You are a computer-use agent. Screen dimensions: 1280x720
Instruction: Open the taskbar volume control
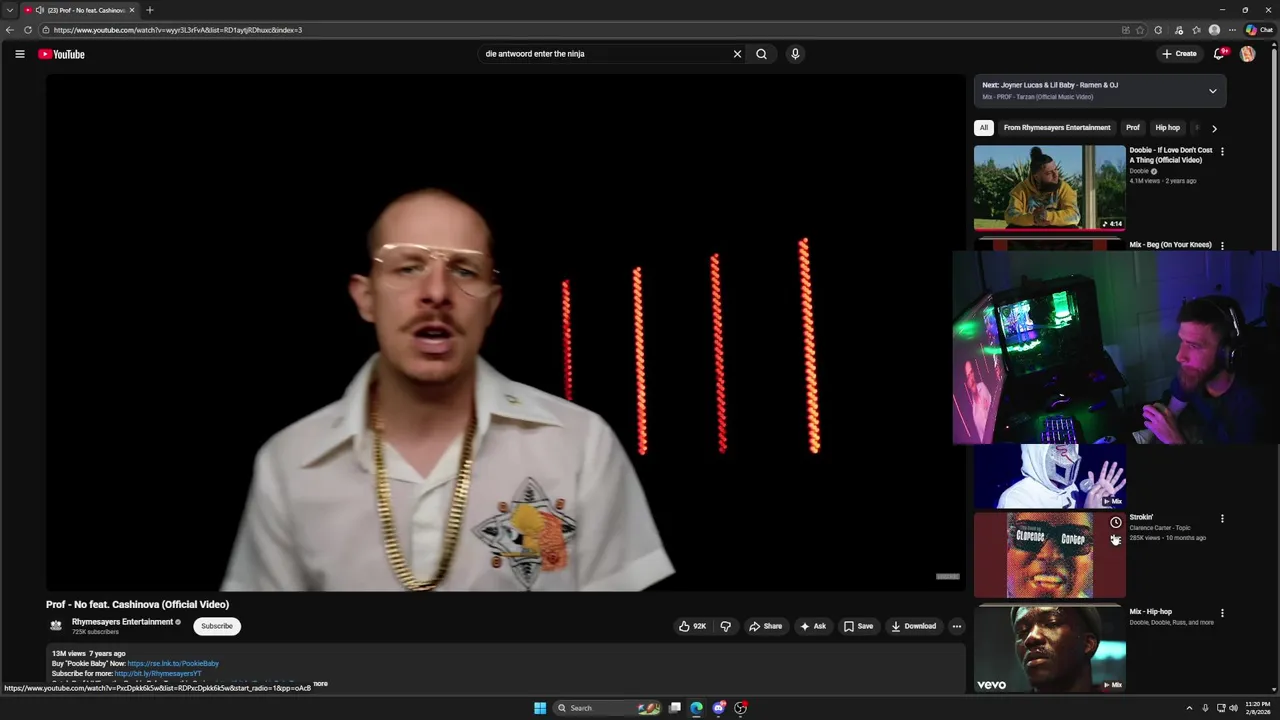point(1233,708)
